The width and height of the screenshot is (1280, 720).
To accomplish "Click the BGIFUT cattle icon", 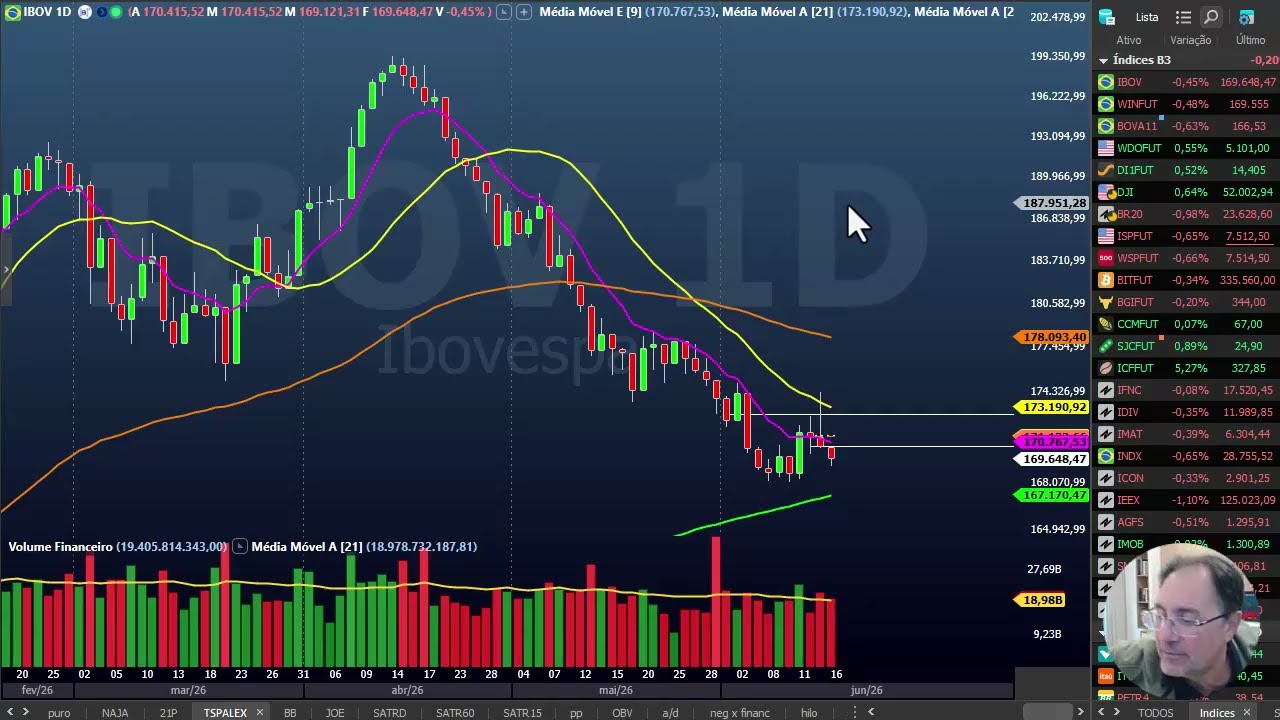I will click(1106, 302).
